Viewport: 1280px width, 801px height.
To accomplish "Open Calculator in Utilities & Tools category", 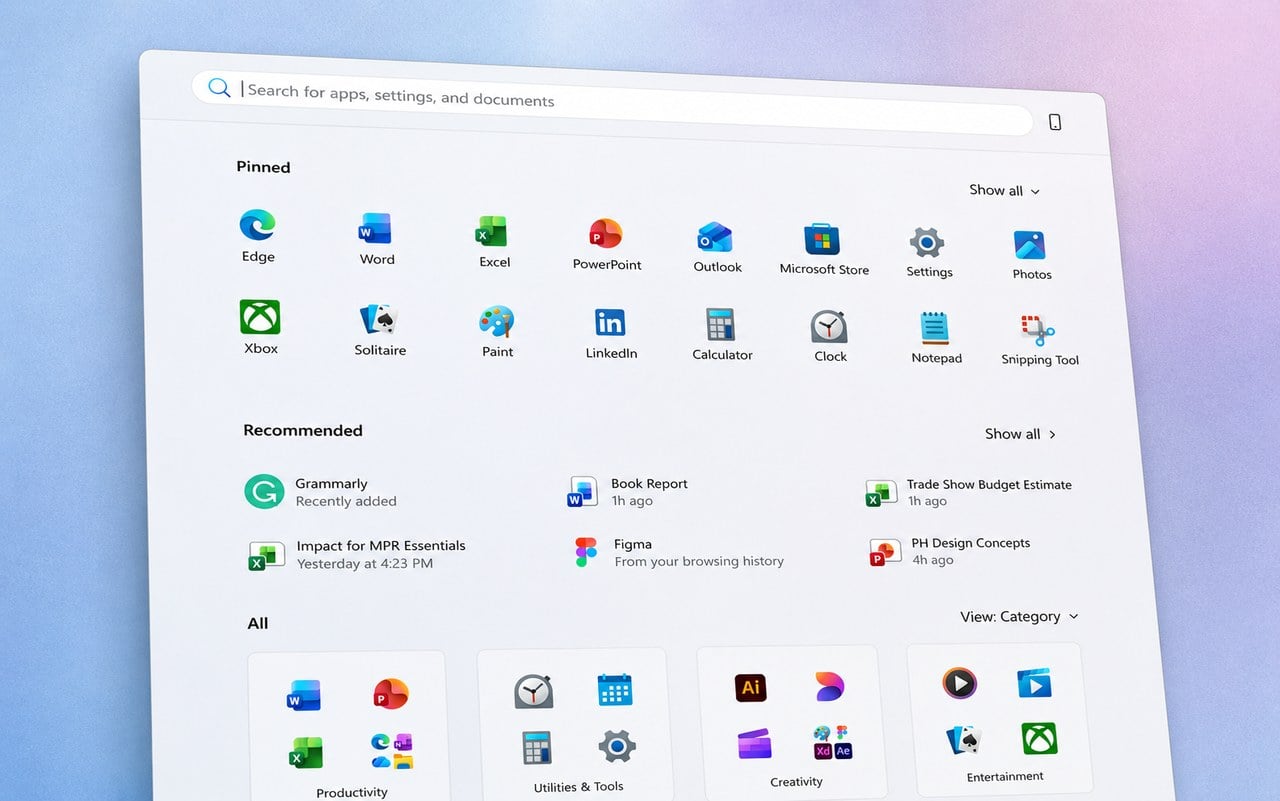I will coord(536,748).
